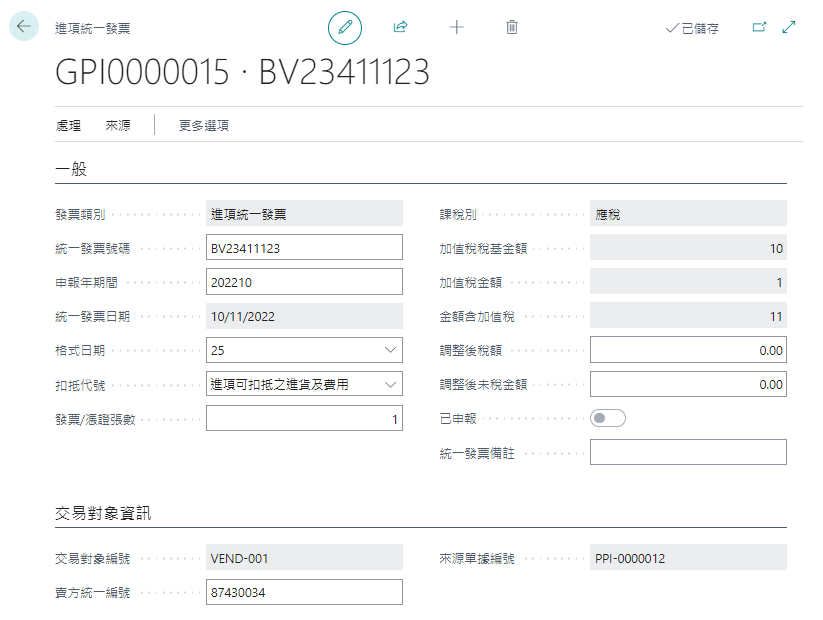
Task: Click the 調整後未稅金額 input field
Action: coord(688,384)
